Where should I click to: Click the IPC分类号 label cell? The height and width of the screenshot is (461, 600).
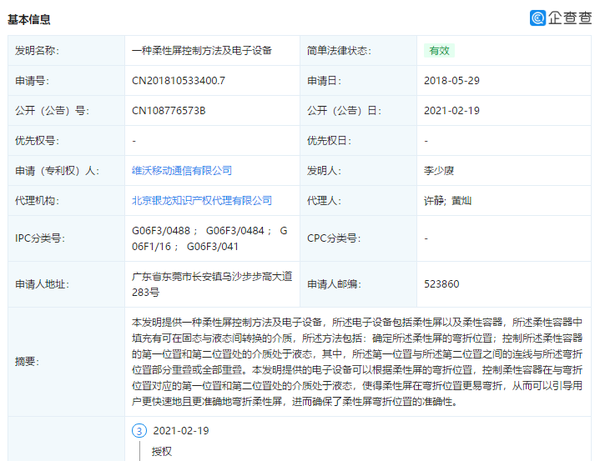point(66,238)
